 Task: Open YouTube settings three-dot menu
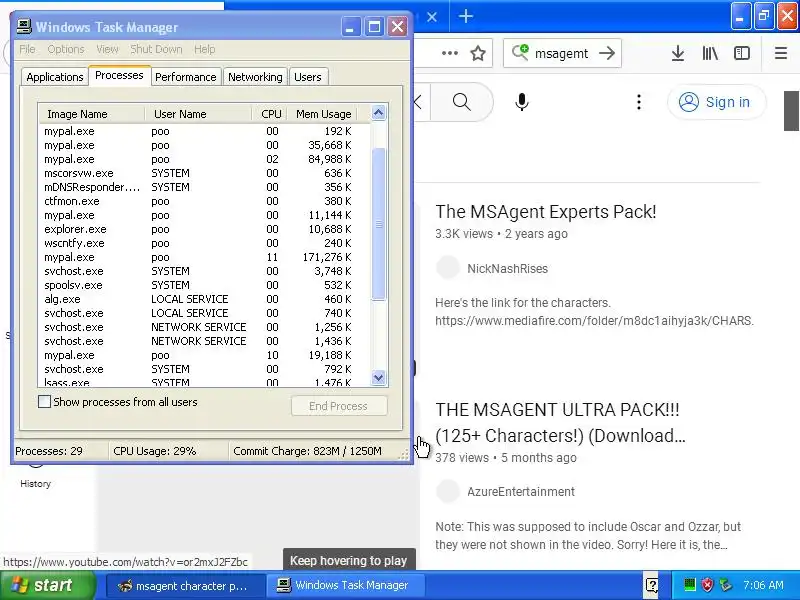(x=638, y=102)
